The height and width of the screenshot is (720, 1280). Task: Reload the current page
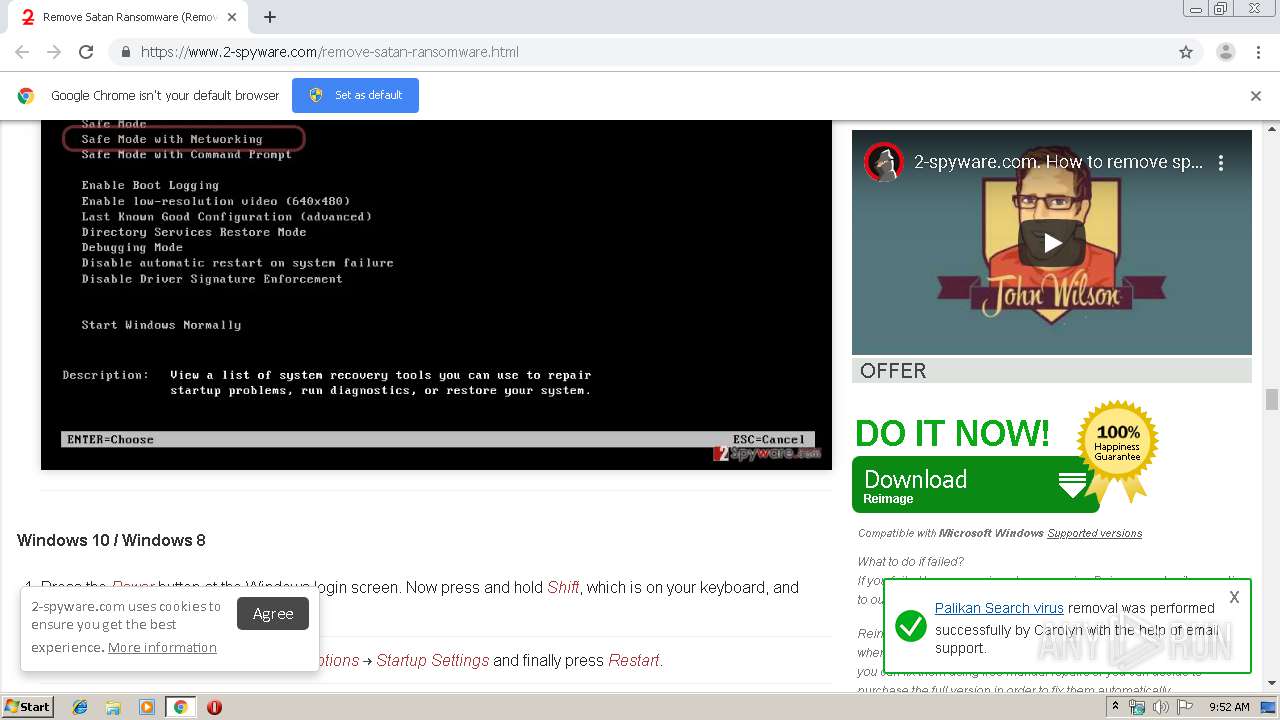[86, 52]
